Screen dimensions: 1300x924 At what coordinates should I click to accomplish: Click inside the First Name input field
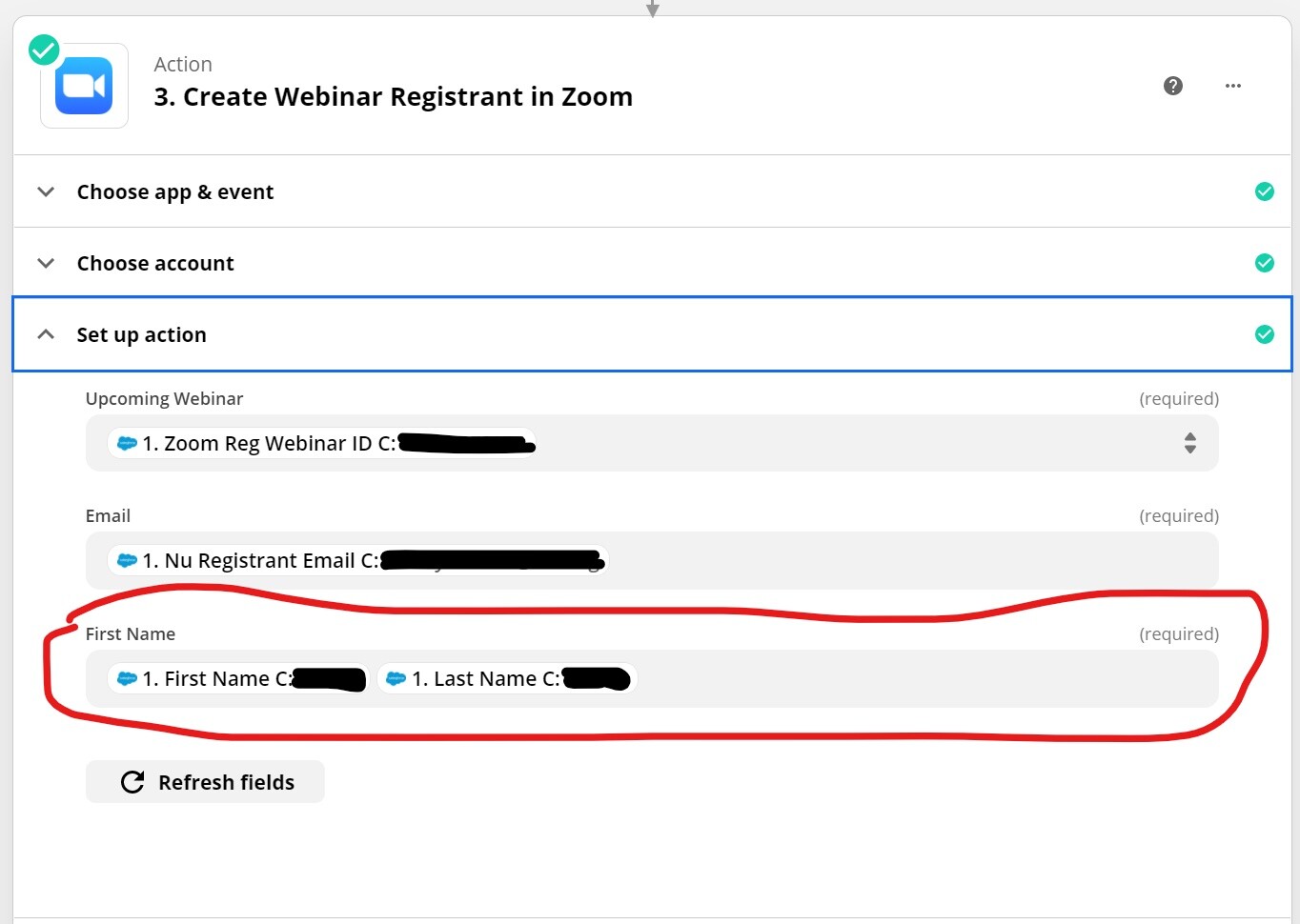tap(858, 678)
